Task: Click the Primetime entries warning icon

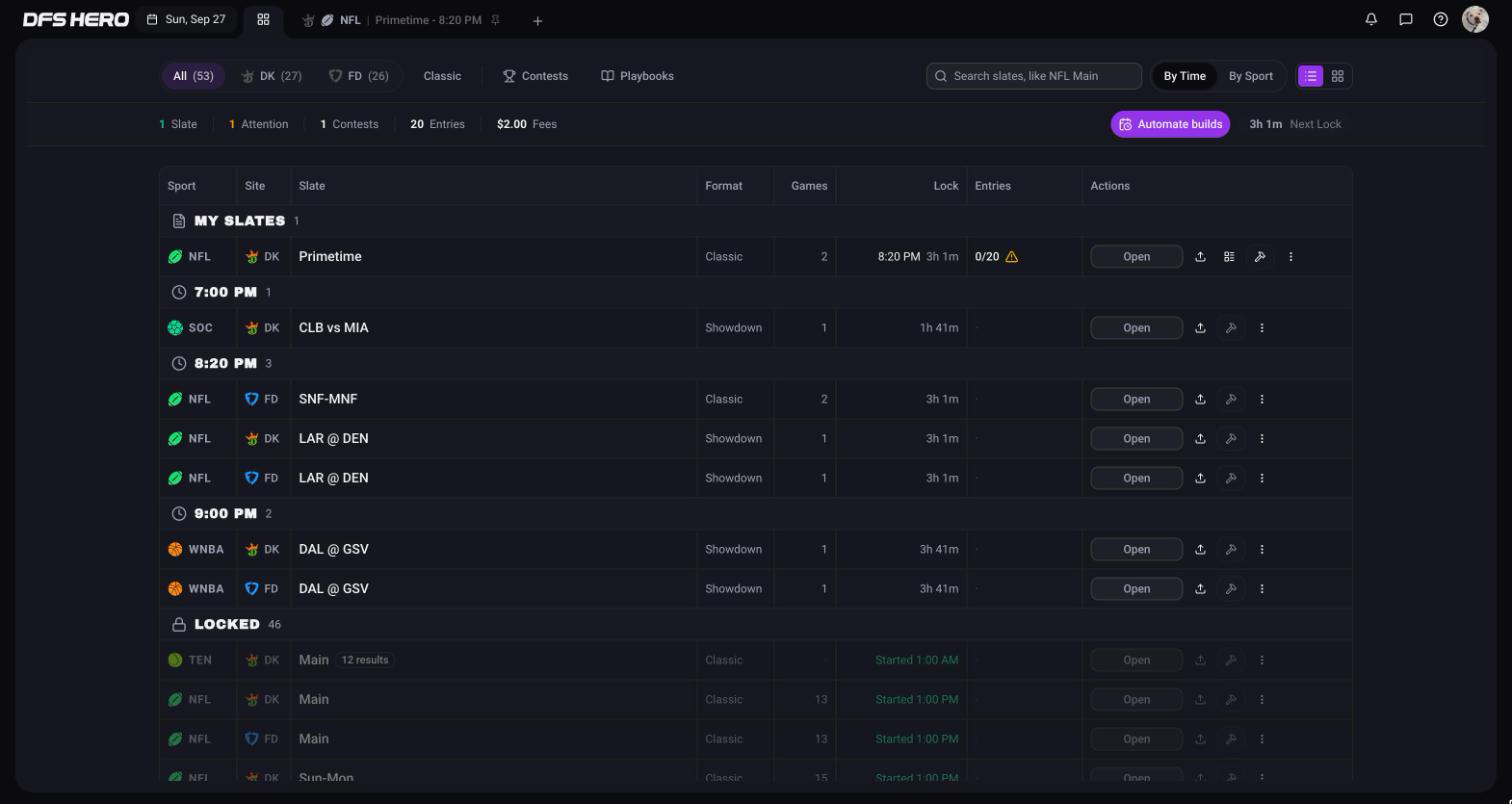Action: pyautogui.click(x=1011, y=257)
